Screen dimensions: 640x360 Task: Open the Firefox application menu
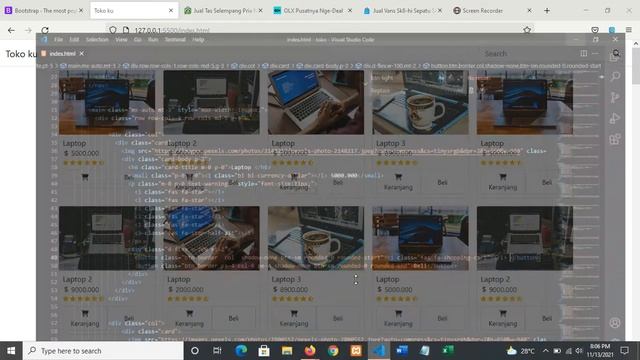pos(629,30)
